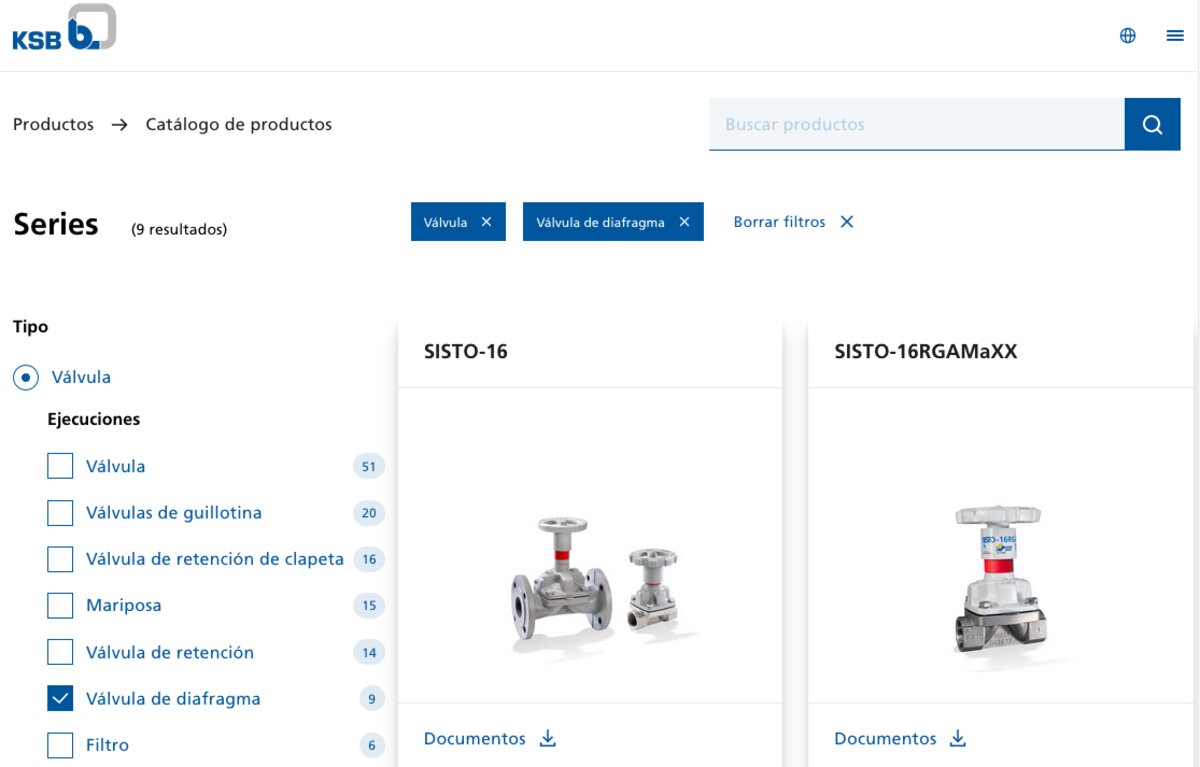Open the language globe icon
The width and height of the screenshot is (1200, 767).
click(1128, 36)
